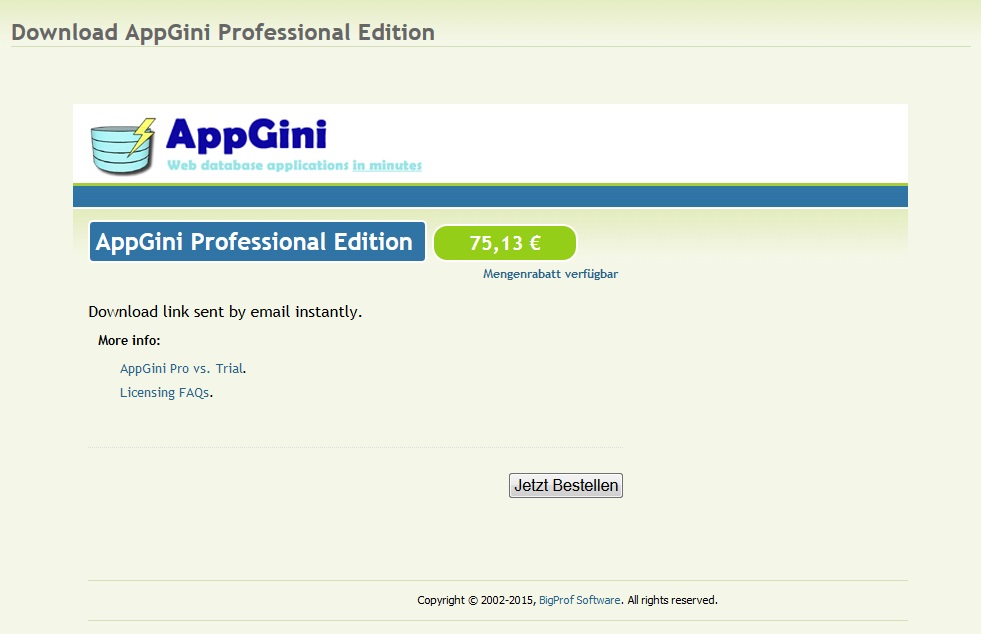
Task: Click the Jetzt Bestellen button
Action: (x=566, y=485)
